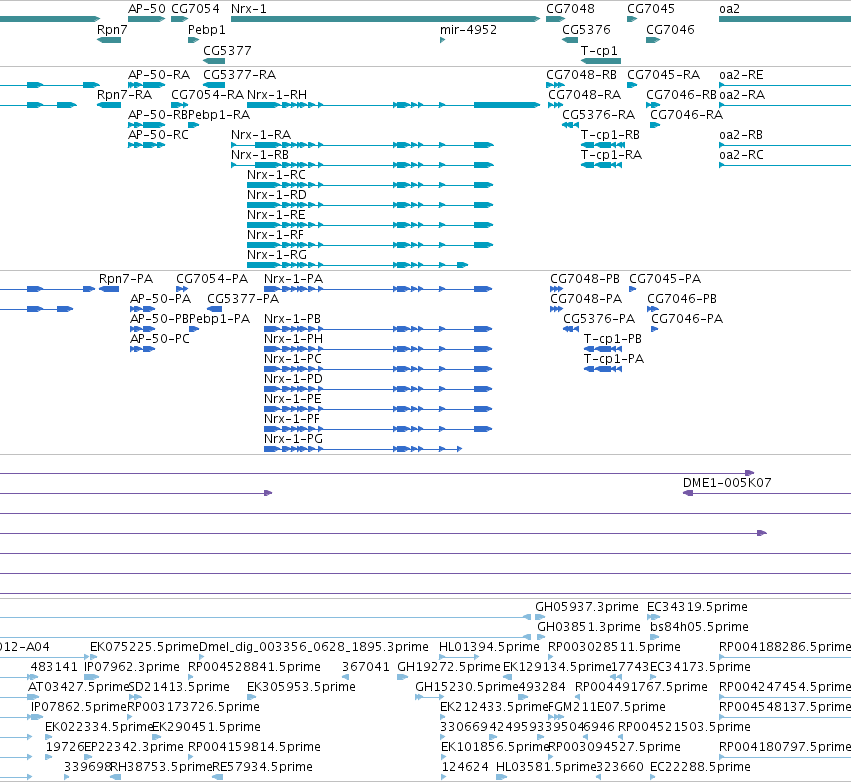Select the AP-50-PA protein label

160,298
